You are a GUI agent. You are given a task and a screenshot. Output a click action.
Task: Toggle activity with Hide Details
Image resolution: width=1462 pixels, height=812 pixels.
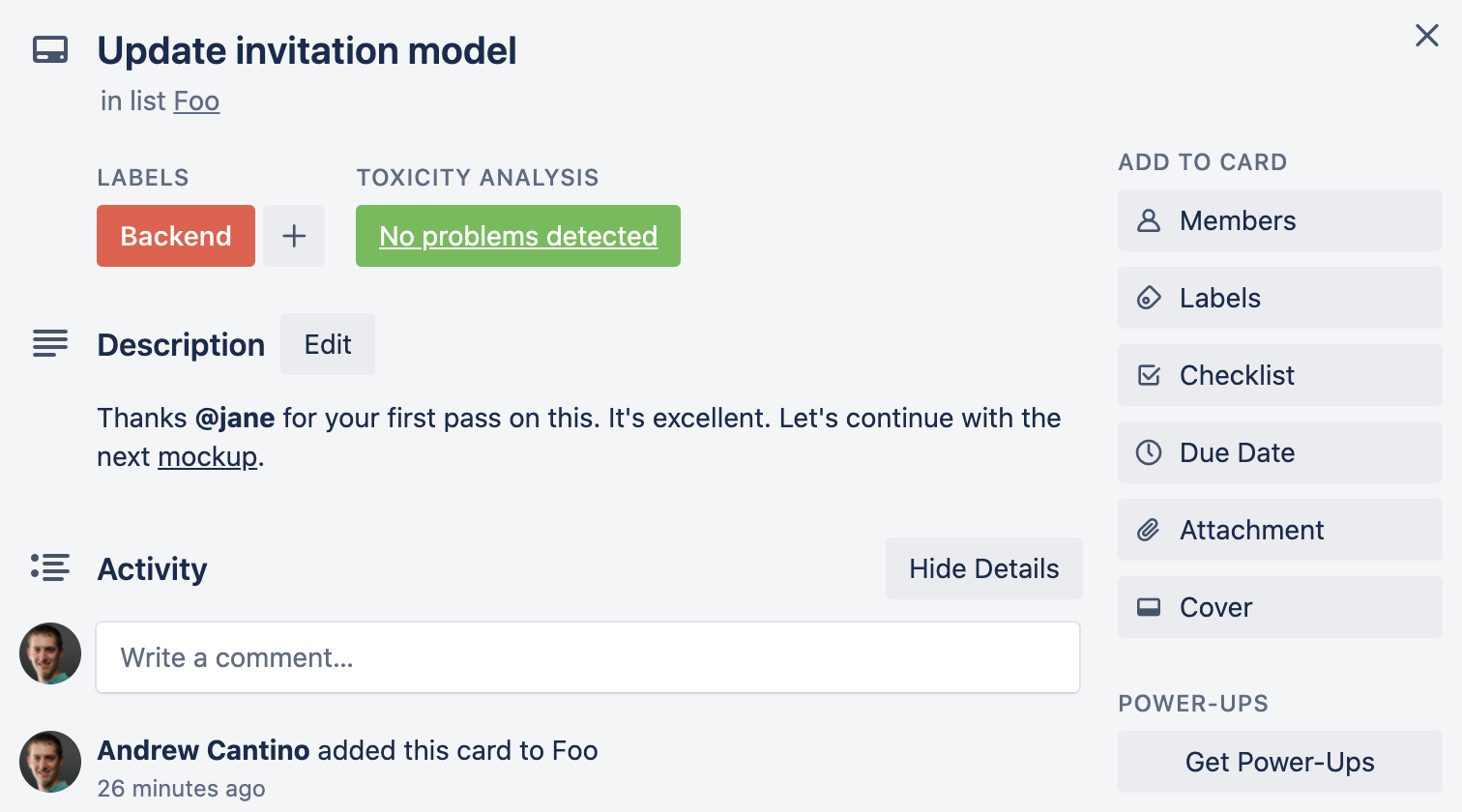coord(983,568)
